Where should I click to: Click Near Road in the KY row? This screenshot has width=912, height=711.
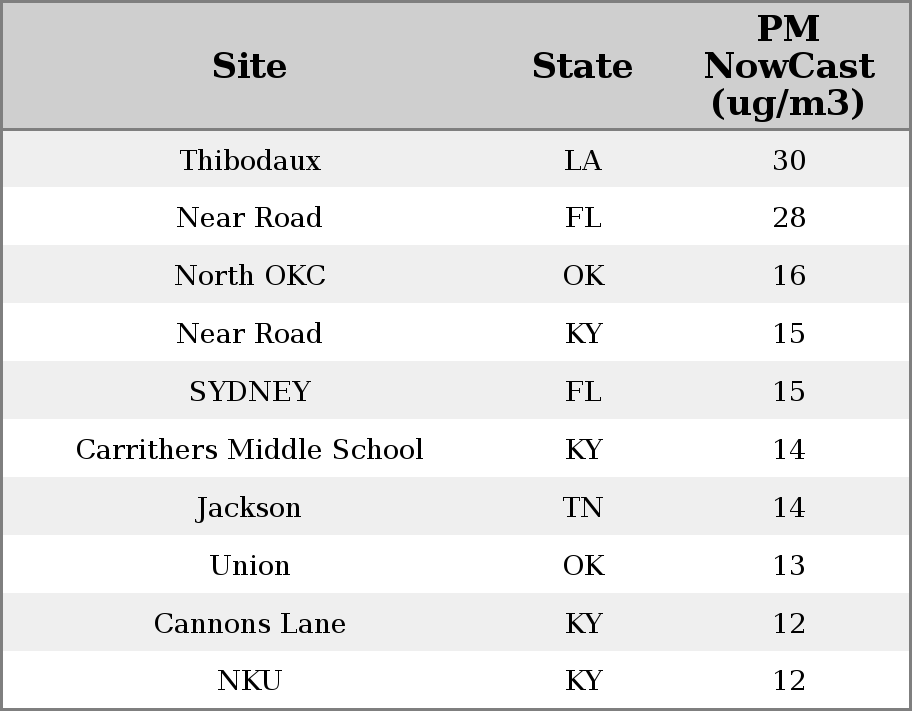pyautogui.click(x=250, y=334)
